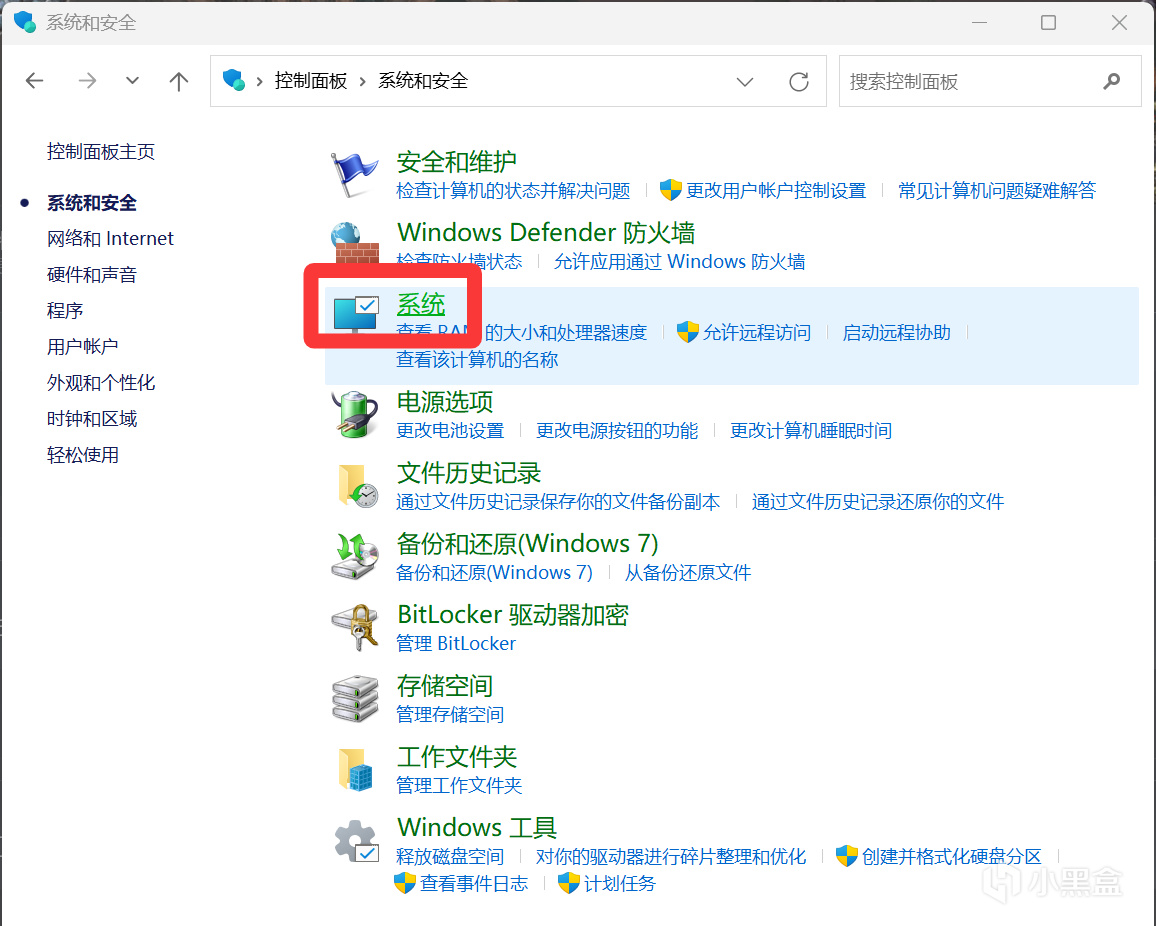Click 对你的驱动器进行碎片整理和优化
This screenshot has height=926, width=1156.
(671, 857)
